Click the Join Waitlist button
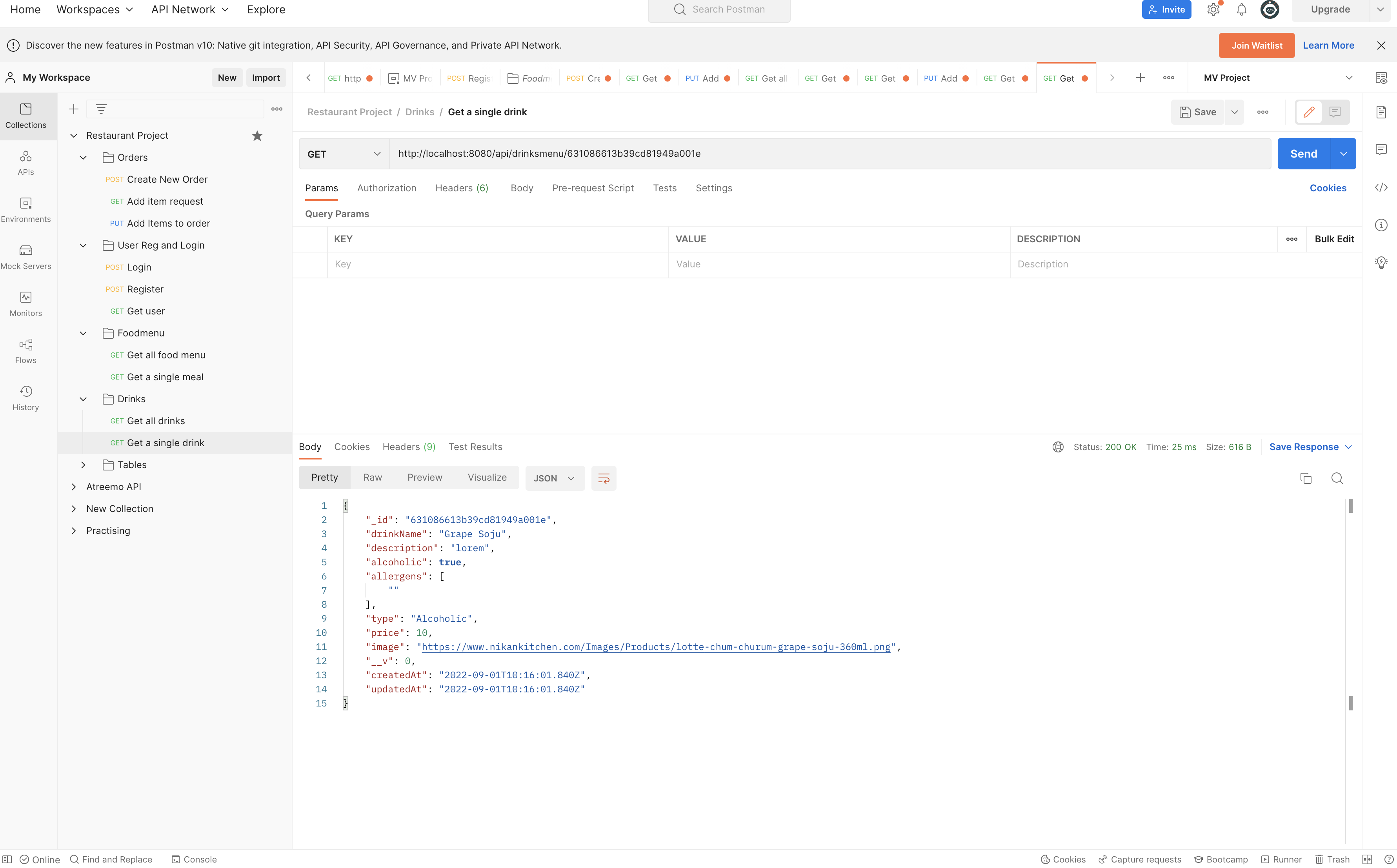 (1256, 45)
